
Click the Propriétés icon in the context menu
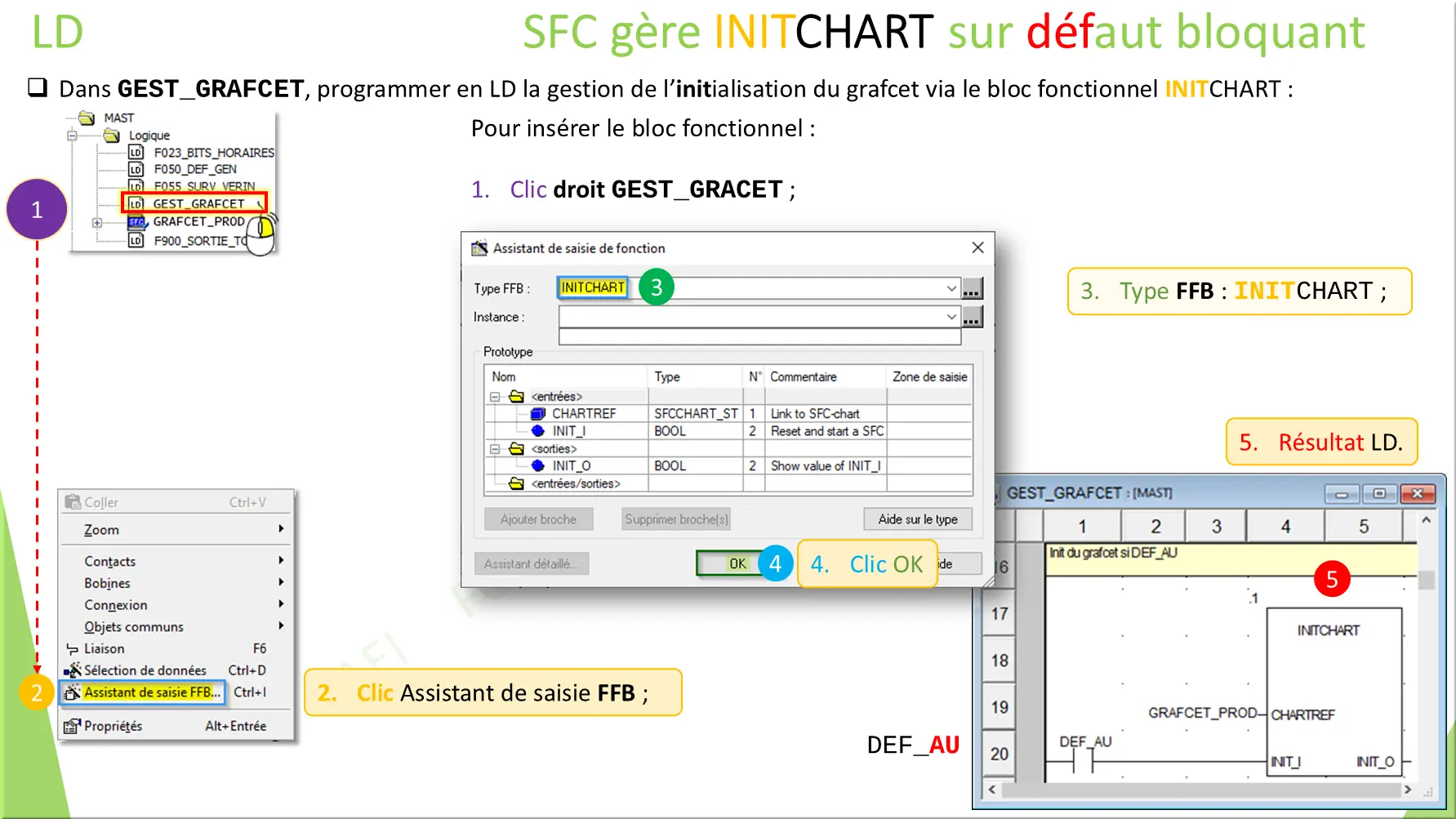[73, 725]
